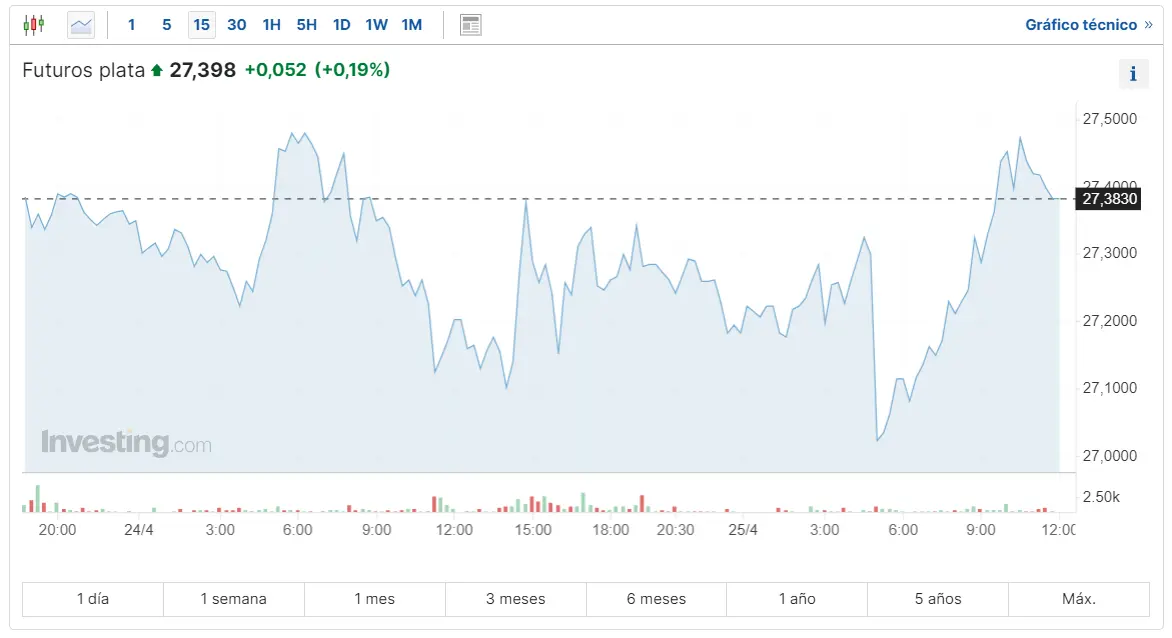Select the 15-minute interval
Image resolution: width=1172 pixels, height=638 pixels.
click(201, 25)
